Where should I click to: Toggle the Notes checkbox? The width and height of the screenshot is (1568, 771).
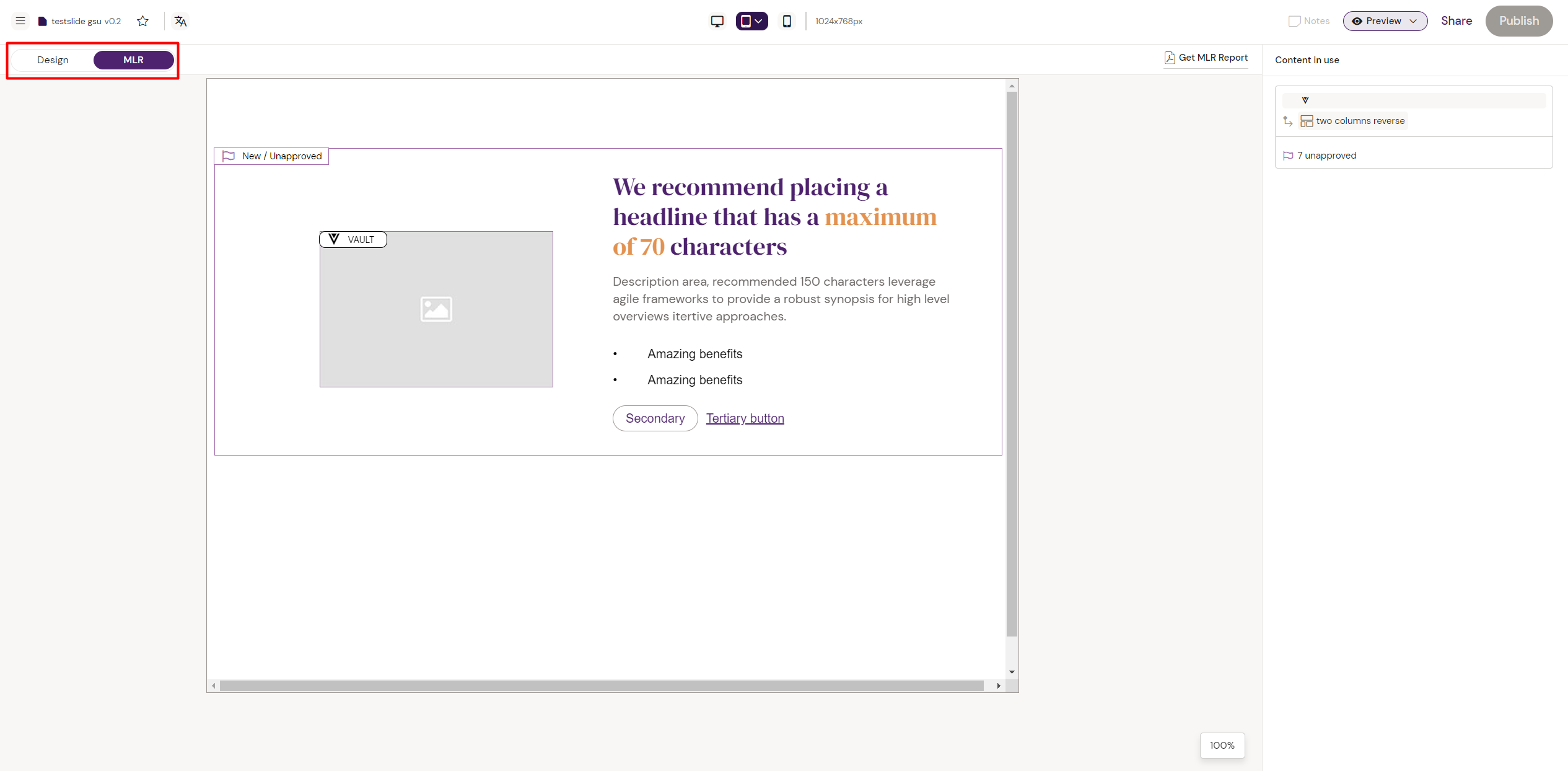tap(1294, 21)
